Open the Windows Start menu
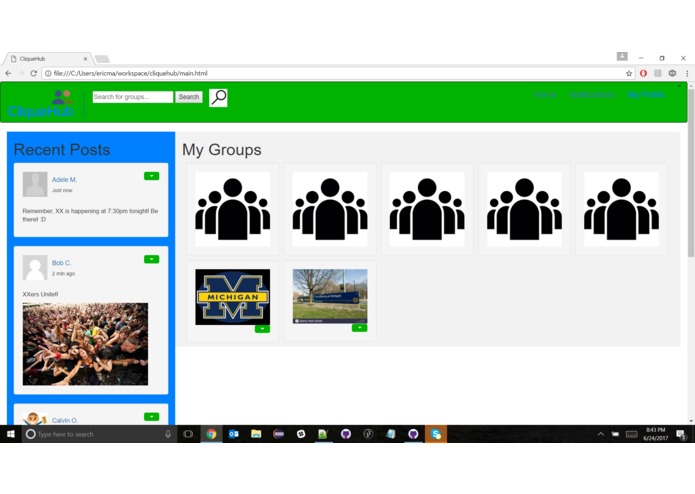This screenshot has width=695, height=494. click(x=11, y=434)
